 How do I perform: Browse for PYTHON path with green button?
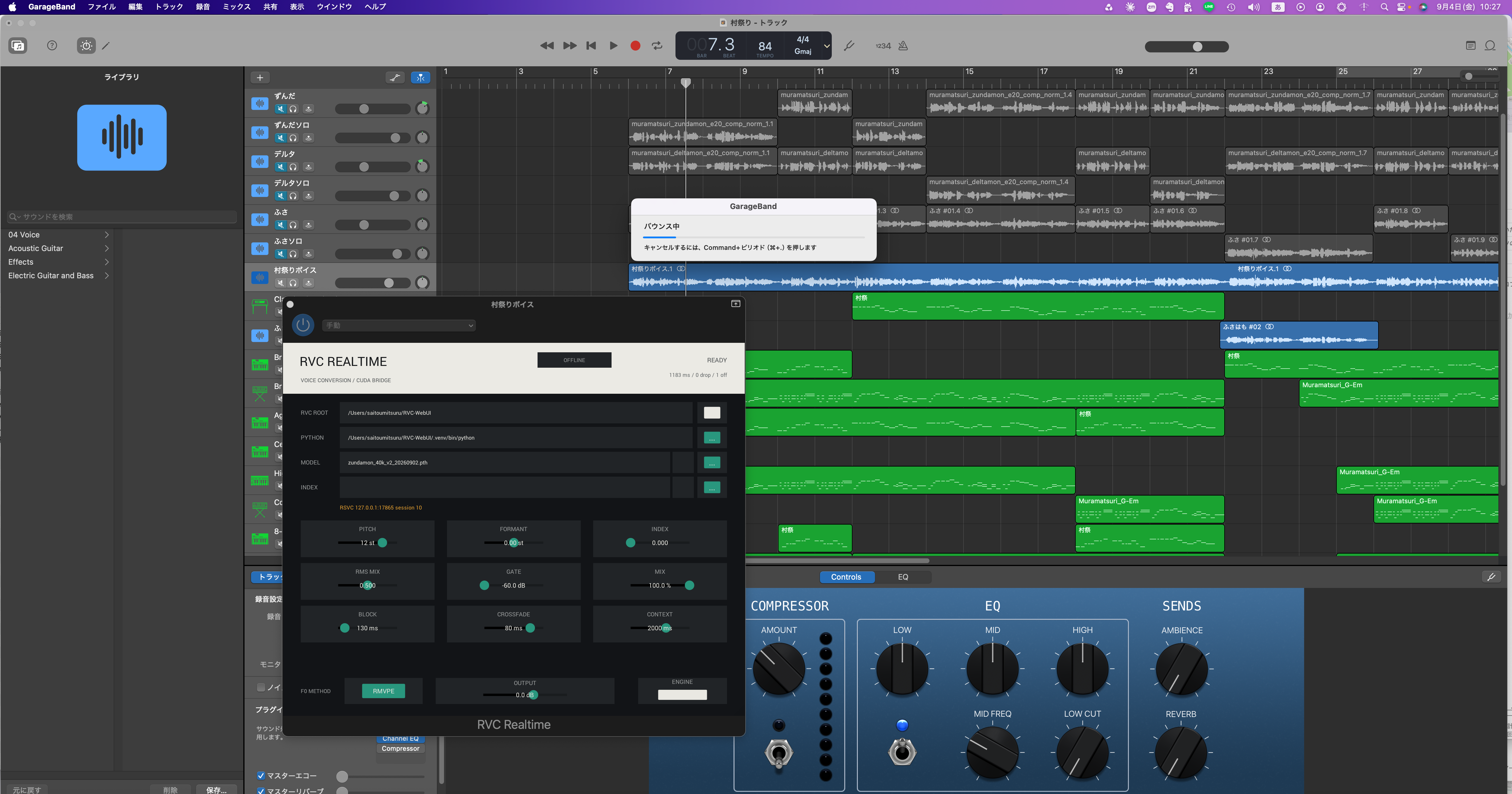point(711,438)
